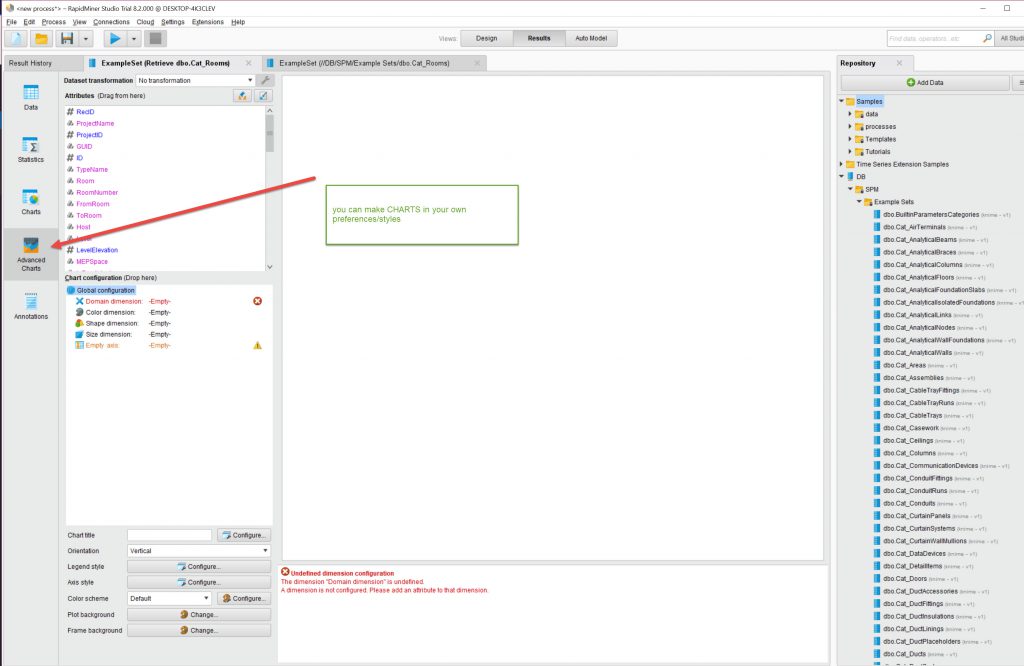
Task: Open the Extensions menu
Action: point(208,21)
